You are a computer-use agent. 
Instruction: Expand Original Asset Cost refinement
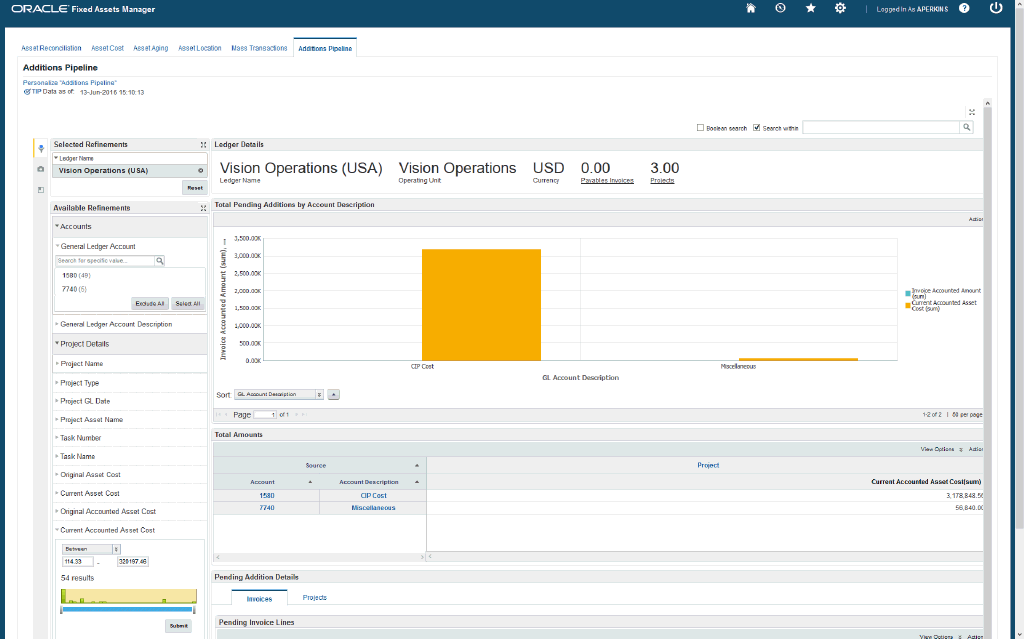coord(57,475)
